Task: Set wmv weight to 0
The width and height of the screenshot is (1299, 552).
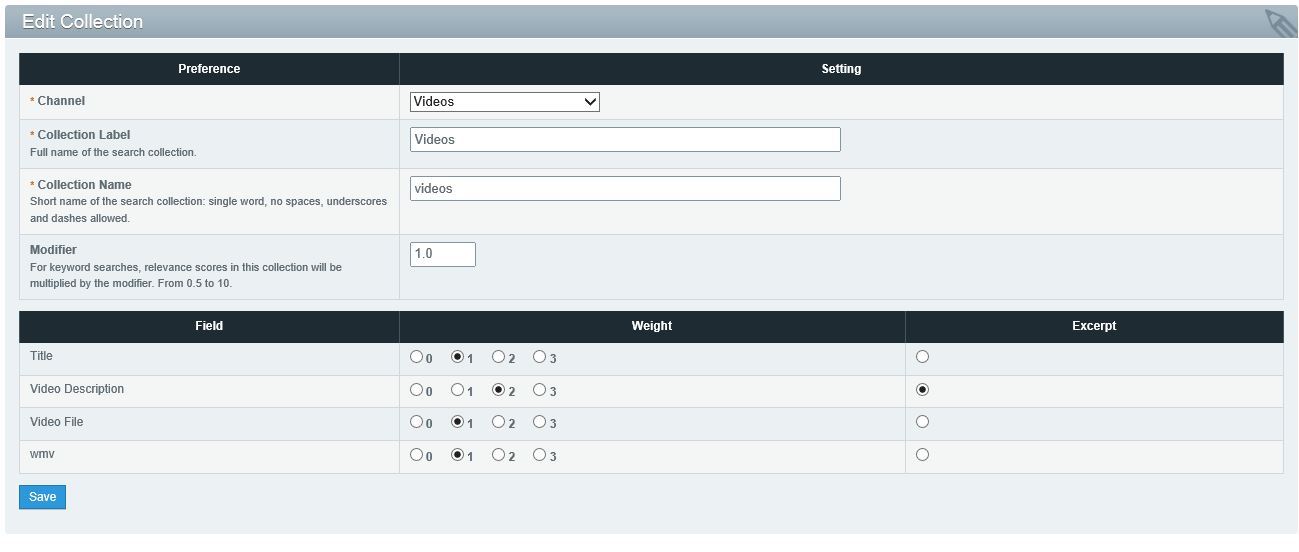Action: point(417,455)
